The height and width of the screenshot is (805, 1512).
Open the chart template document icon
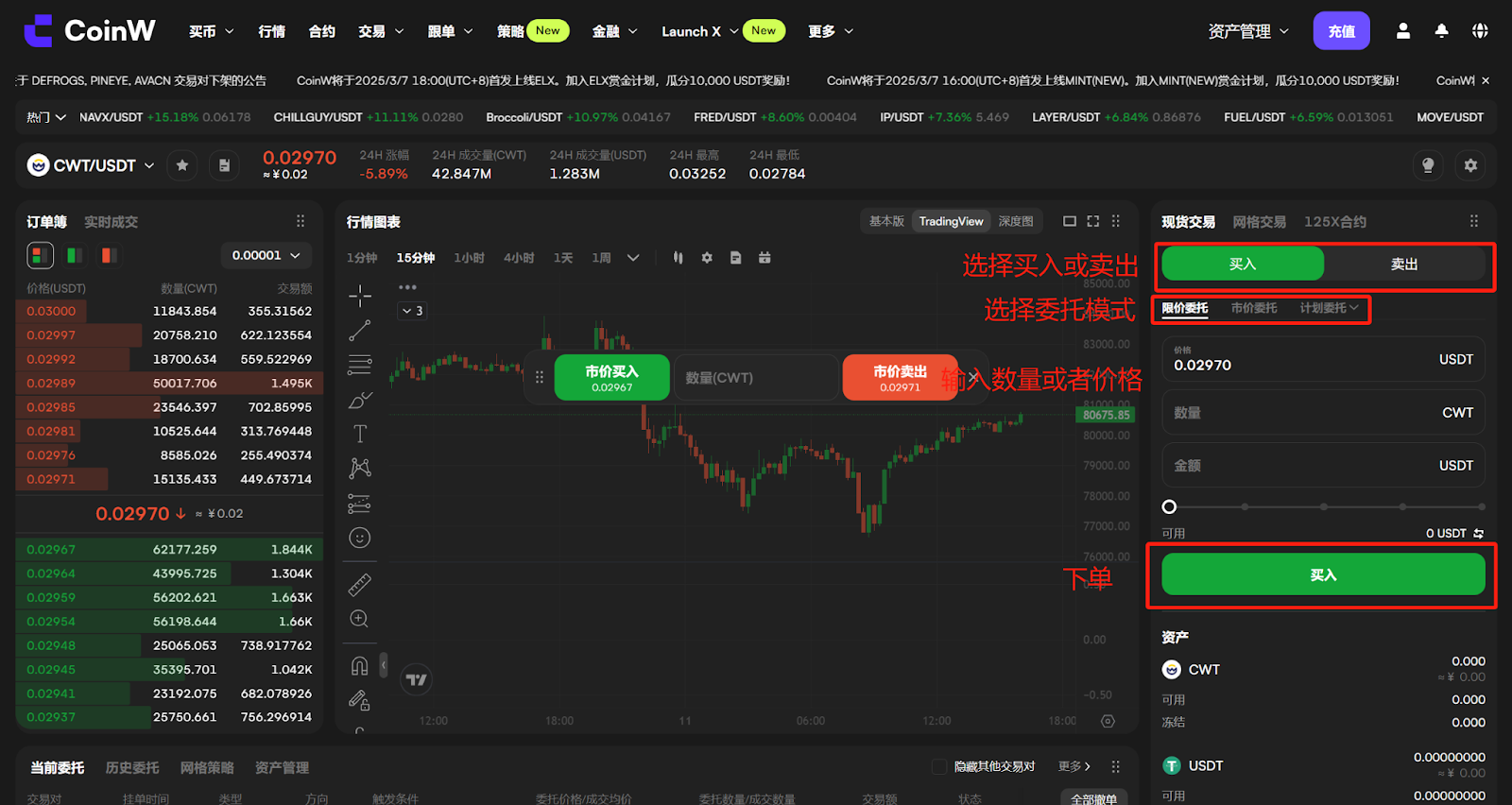click(735, 258)
